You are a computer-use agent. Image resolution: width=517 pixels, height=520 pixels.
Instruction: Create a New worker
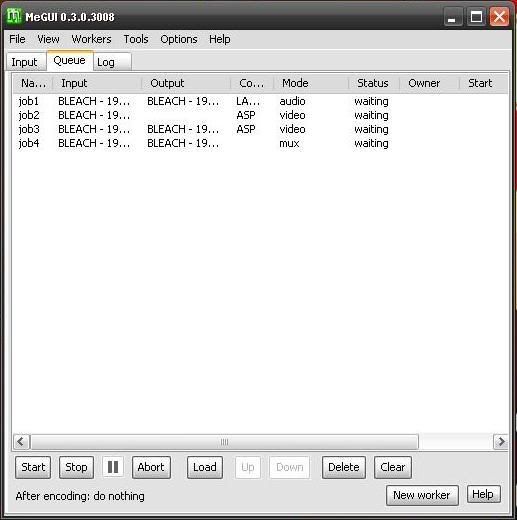click(422, 495)
